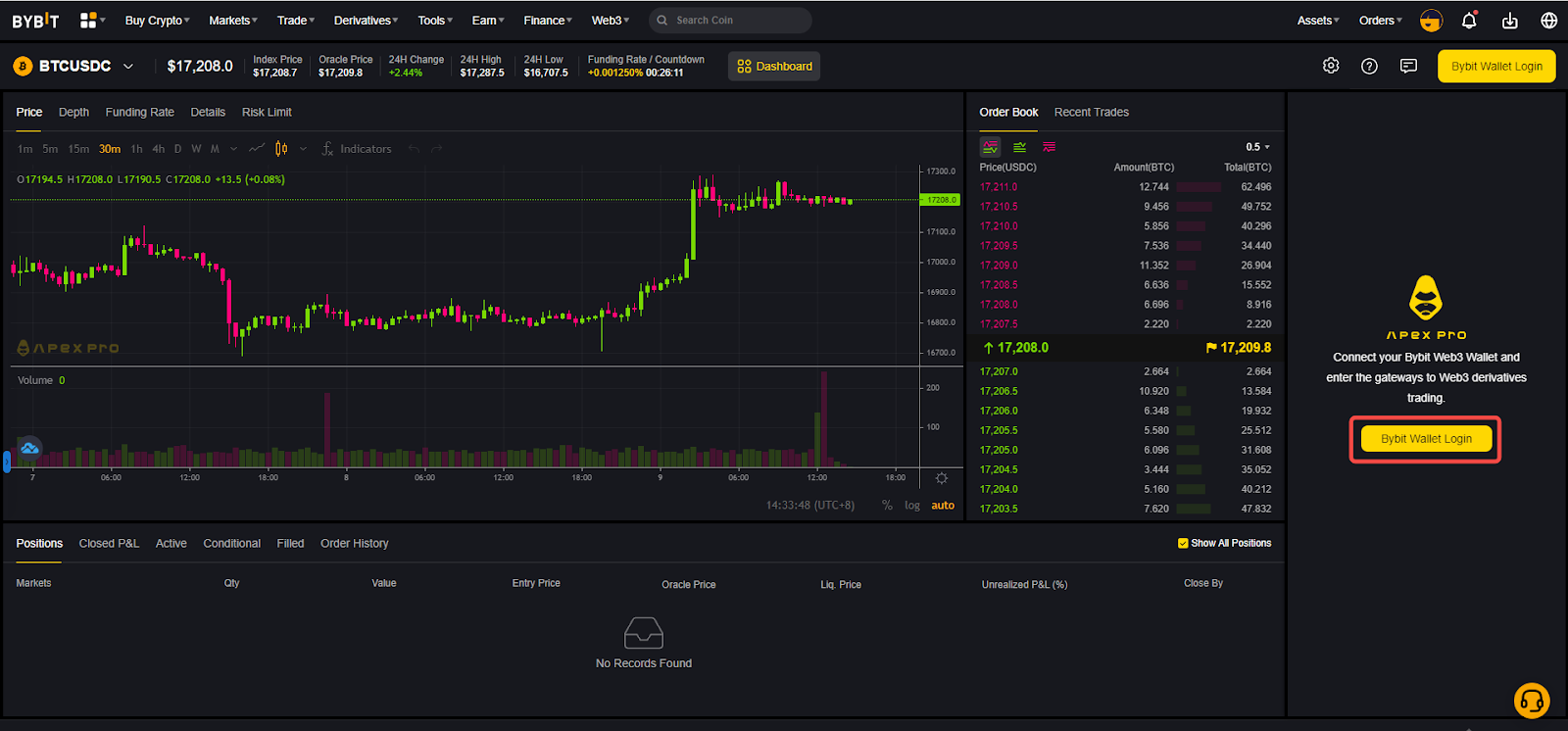Expand more timeframes dropdown arrow
The image size is (1568, 731).
(233, 149)
